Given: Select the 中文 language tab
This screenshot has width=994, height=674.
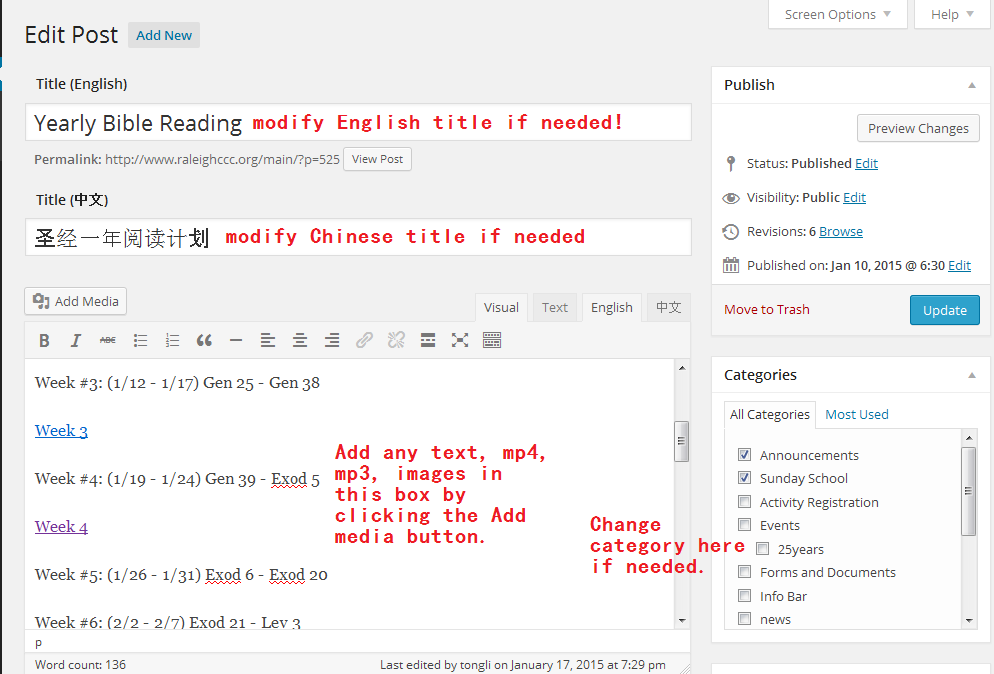Looking at the screenshot, I should [x=669, y=308].
